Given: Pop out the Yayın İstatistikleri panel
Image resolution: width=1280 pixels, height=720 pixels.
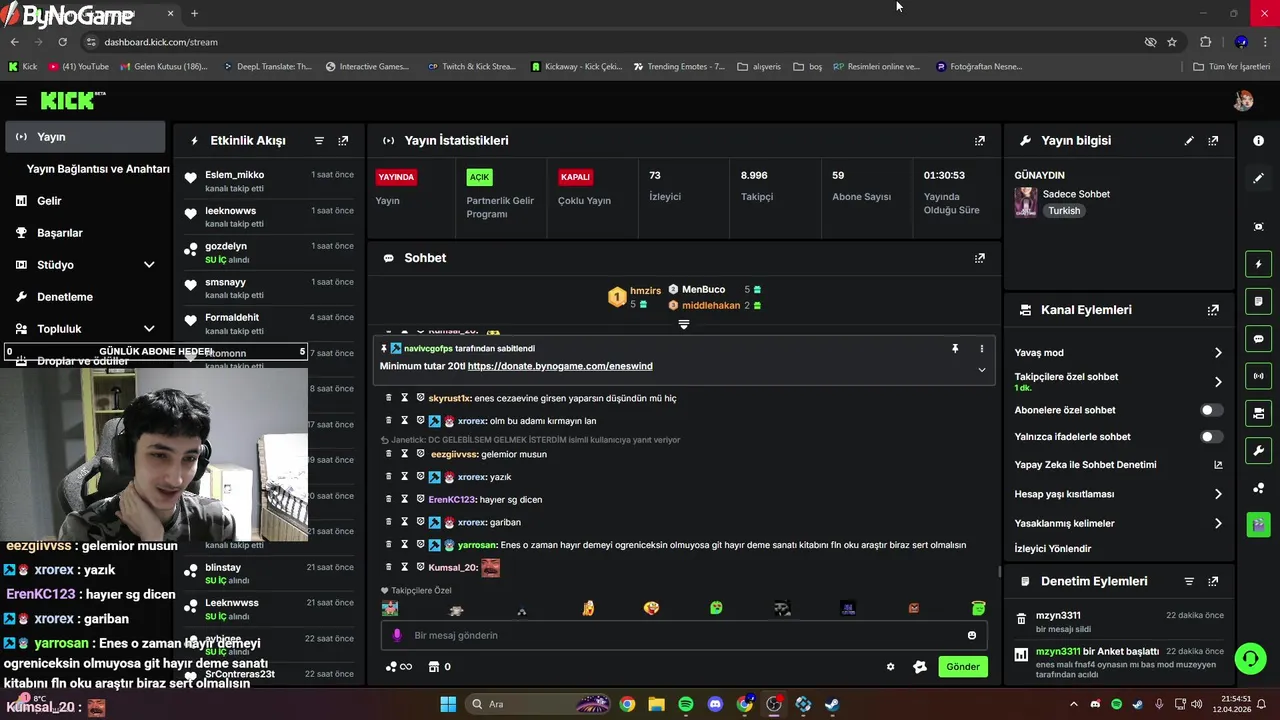Looking at the screenshot, I should [x=980, y=141].
